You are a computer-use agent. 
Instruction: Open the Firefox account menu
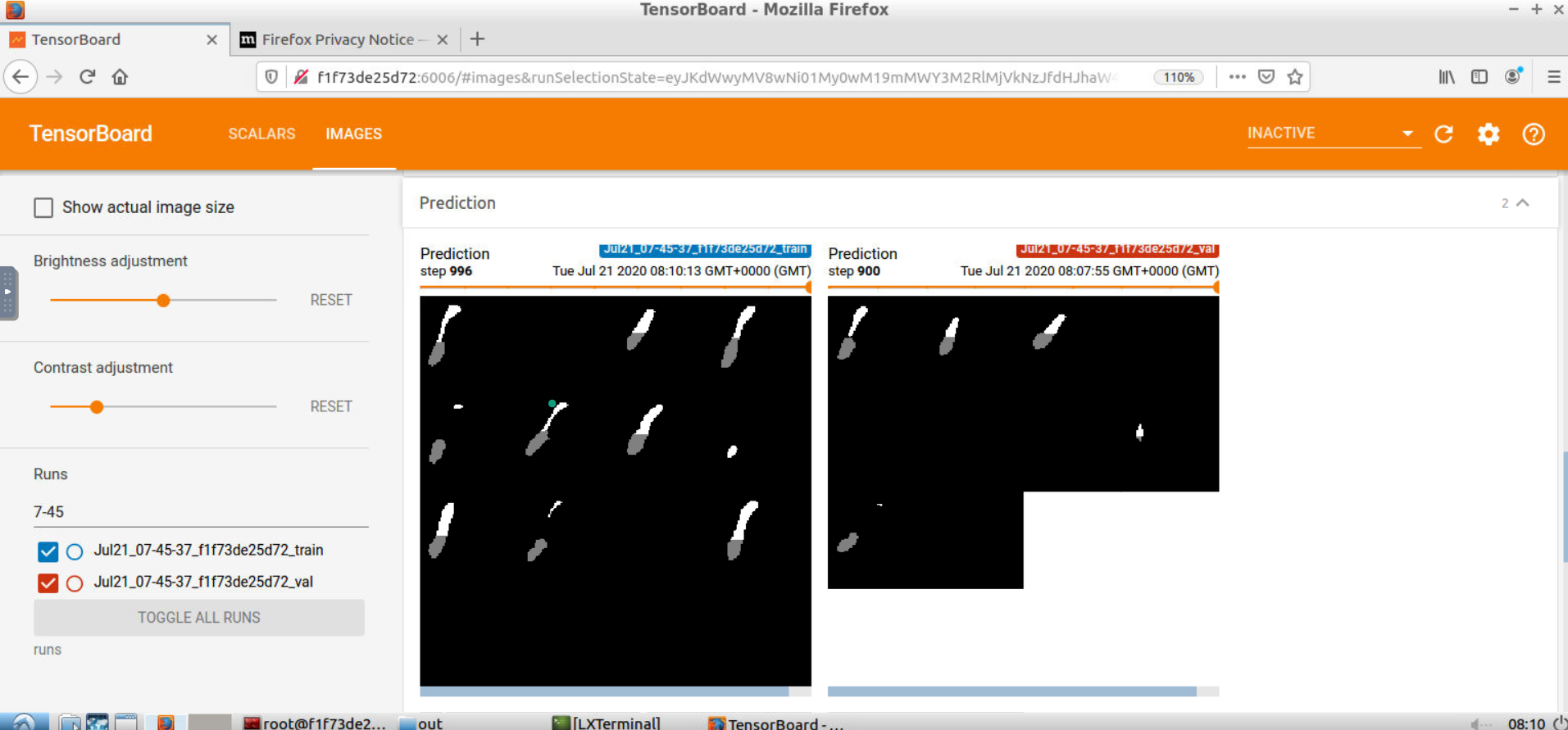(1513, 76)
